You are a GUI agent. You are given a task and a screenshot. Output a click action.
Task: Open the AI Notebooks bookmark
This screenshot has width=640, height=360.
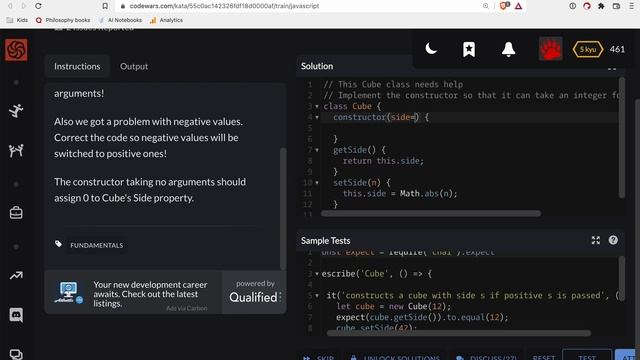pyautogui.click(x=120, y=20)
